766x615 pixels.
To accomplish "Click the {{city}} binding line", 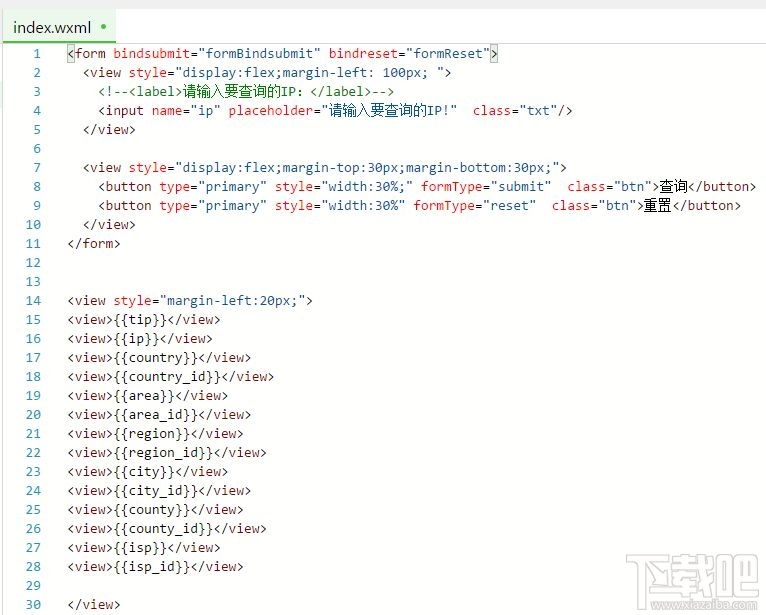I will point(148,472).
